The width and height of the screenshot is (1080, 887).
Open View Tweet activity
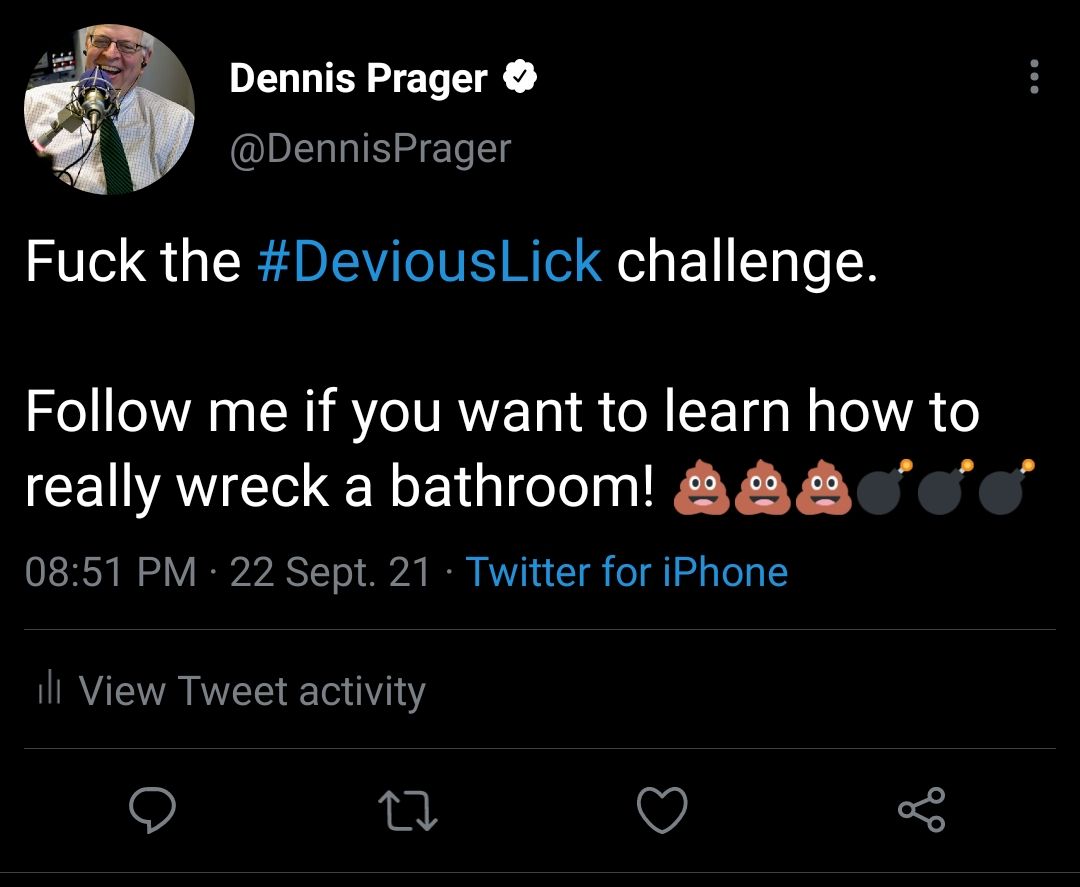253,689
